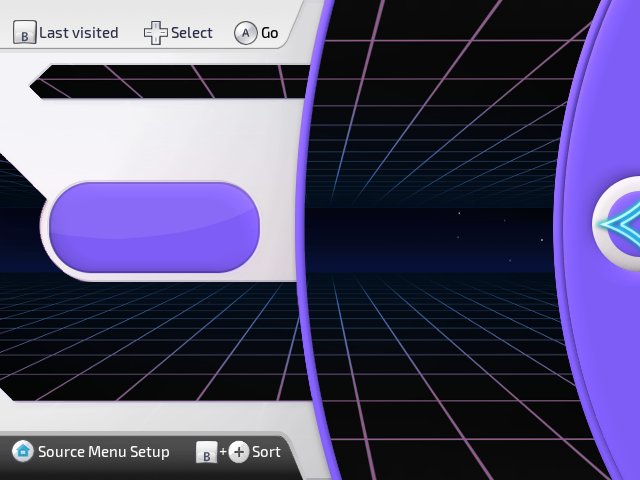Click the blue home icon

click(22, 451)
